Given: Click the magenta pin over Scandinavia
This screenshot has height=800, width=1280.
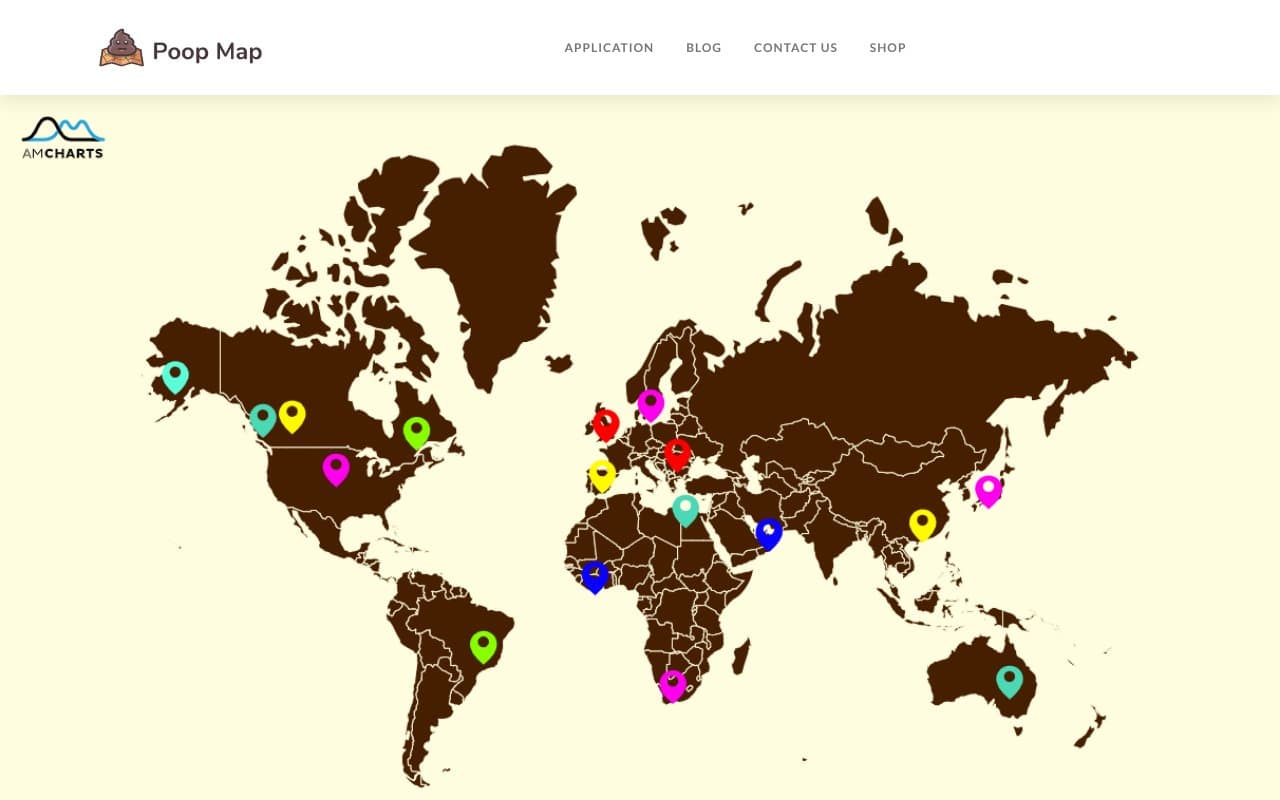Looking at the screenshot, I should [650, 402].
